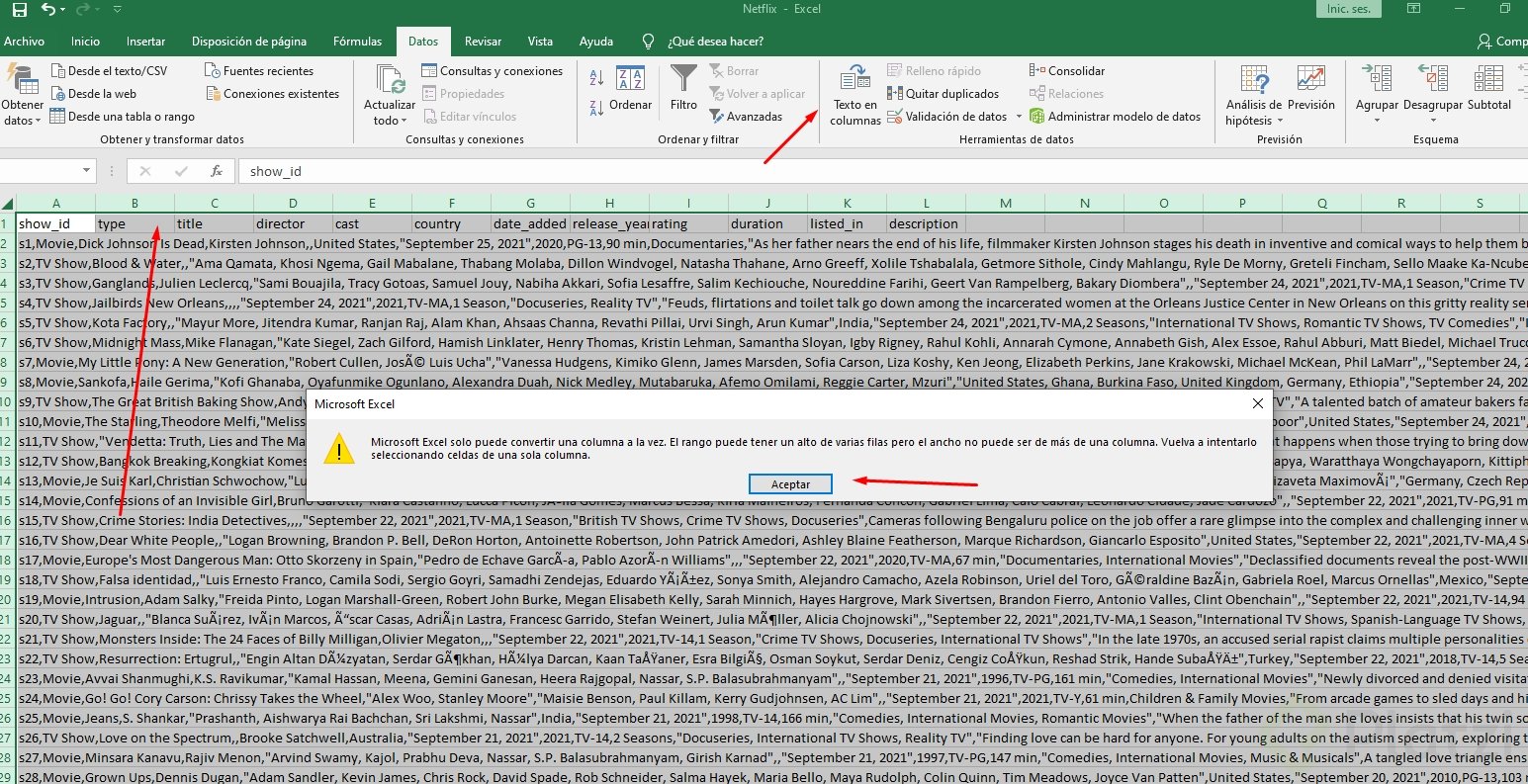The image size is (1528, 784).
Task: Select the "title" header cell
Action: (215, 223)
